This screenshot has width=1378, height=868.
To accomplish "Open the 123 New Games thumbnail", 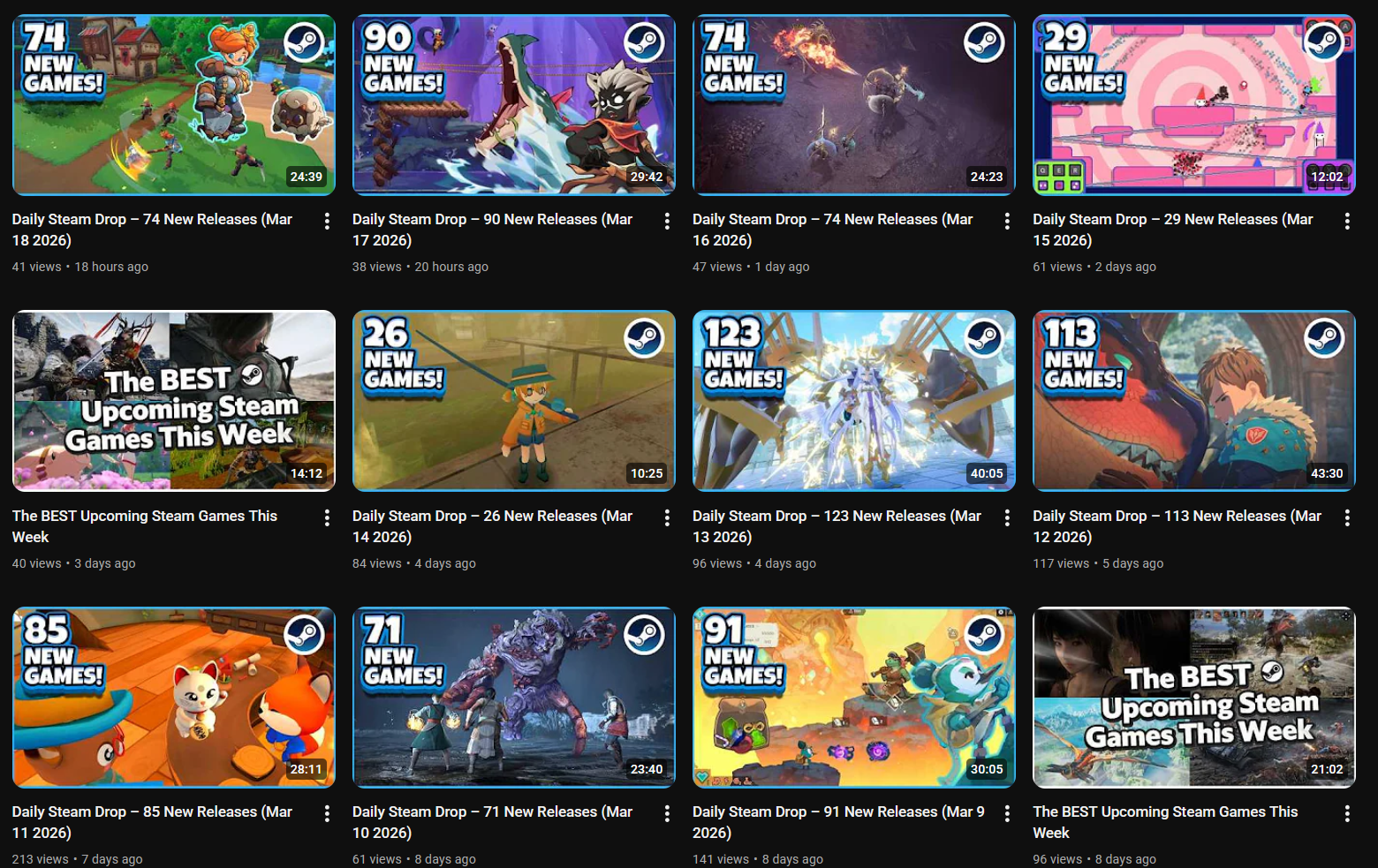I will click(854, 401).
